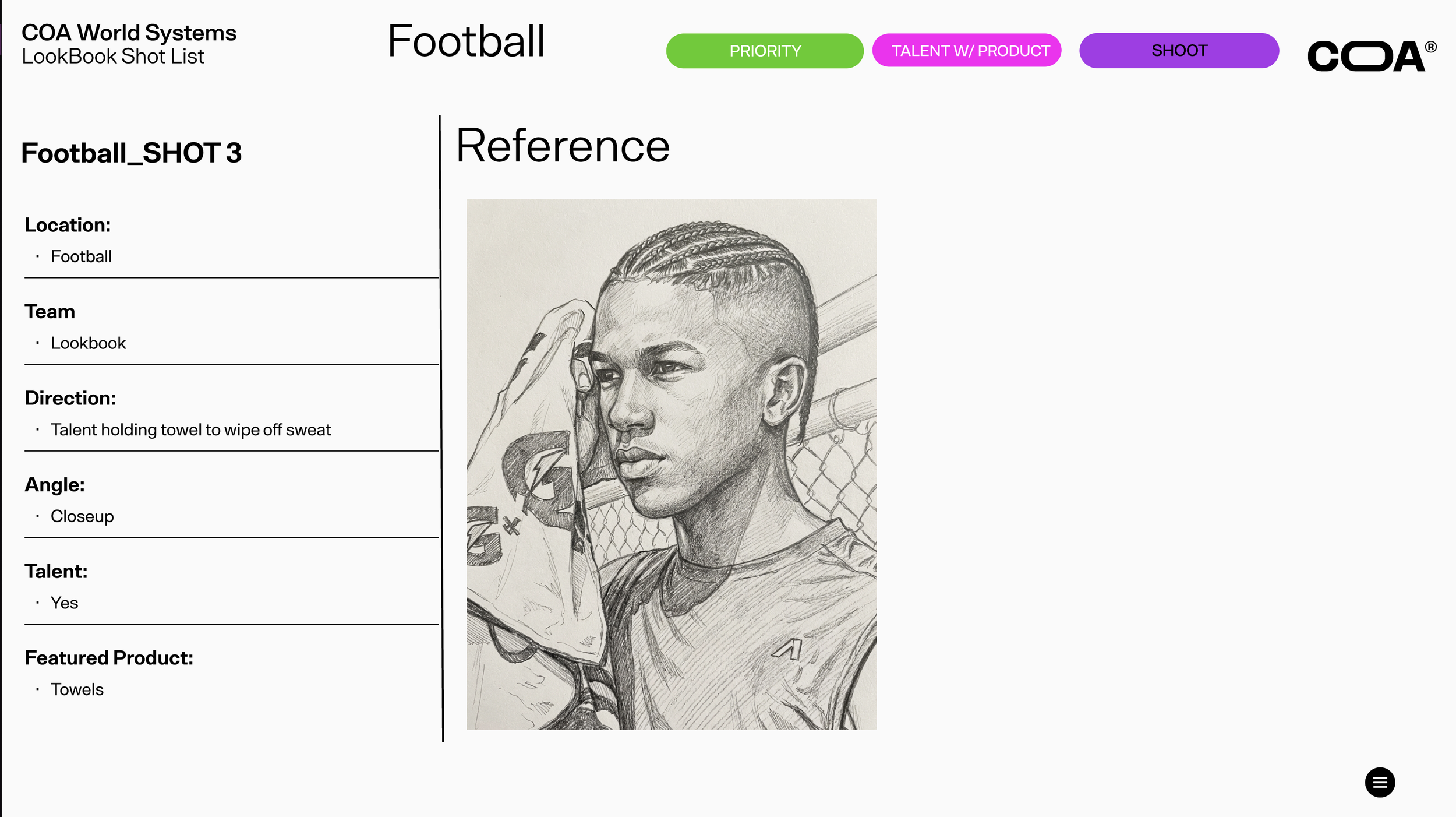Screen dimensions: 1456x817
Task: Select the TALENT W/ PRODUCT tag
Action: (966, 51)
